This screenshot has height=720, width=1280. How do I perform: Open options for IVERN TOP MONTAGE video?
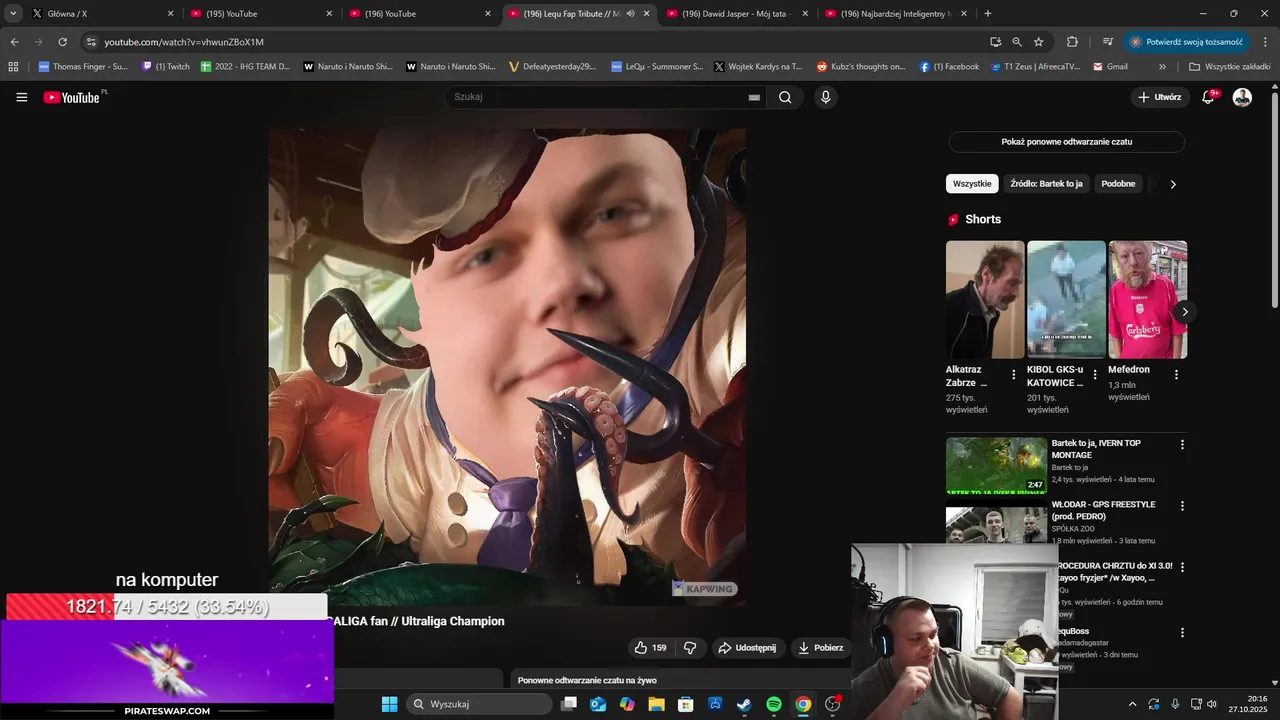tap(1182, 445)
